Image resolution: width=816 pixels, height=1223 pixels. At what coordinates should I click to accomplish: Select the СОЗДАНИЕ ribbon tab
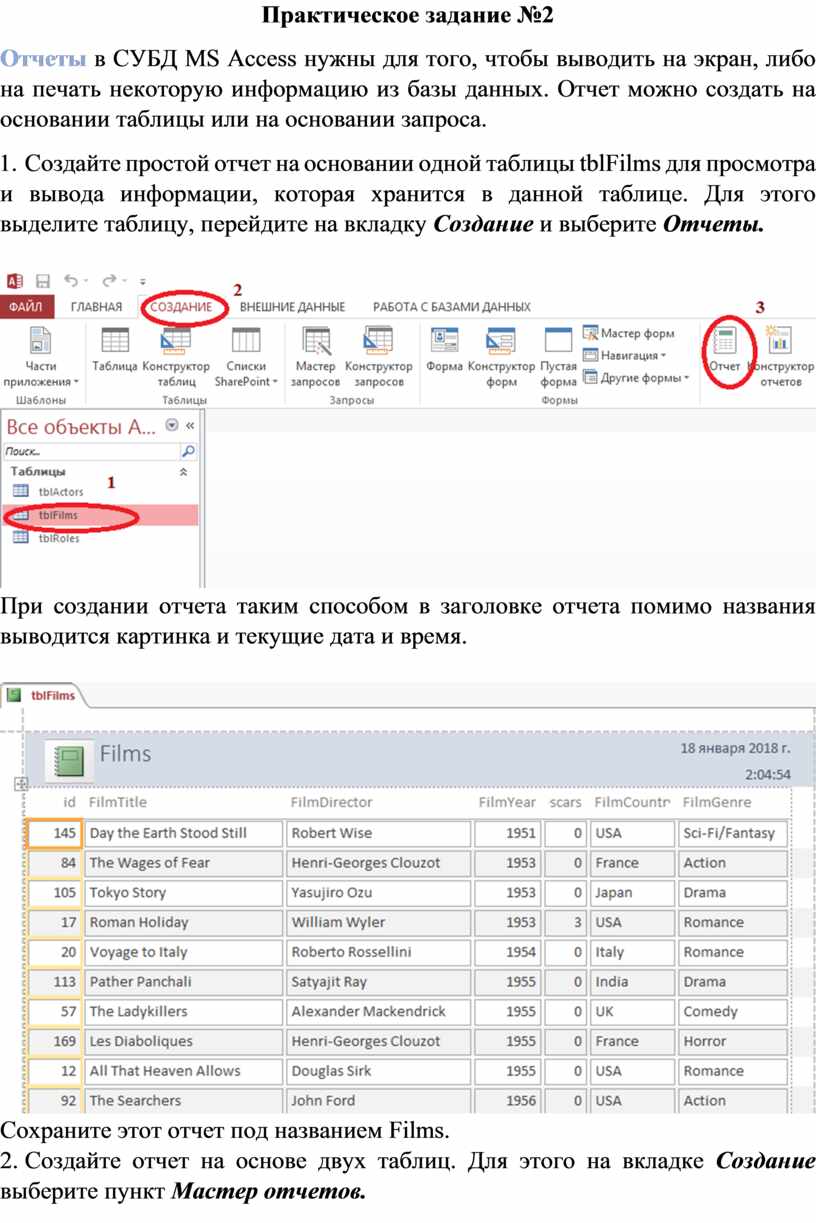[x=181, y=307]
